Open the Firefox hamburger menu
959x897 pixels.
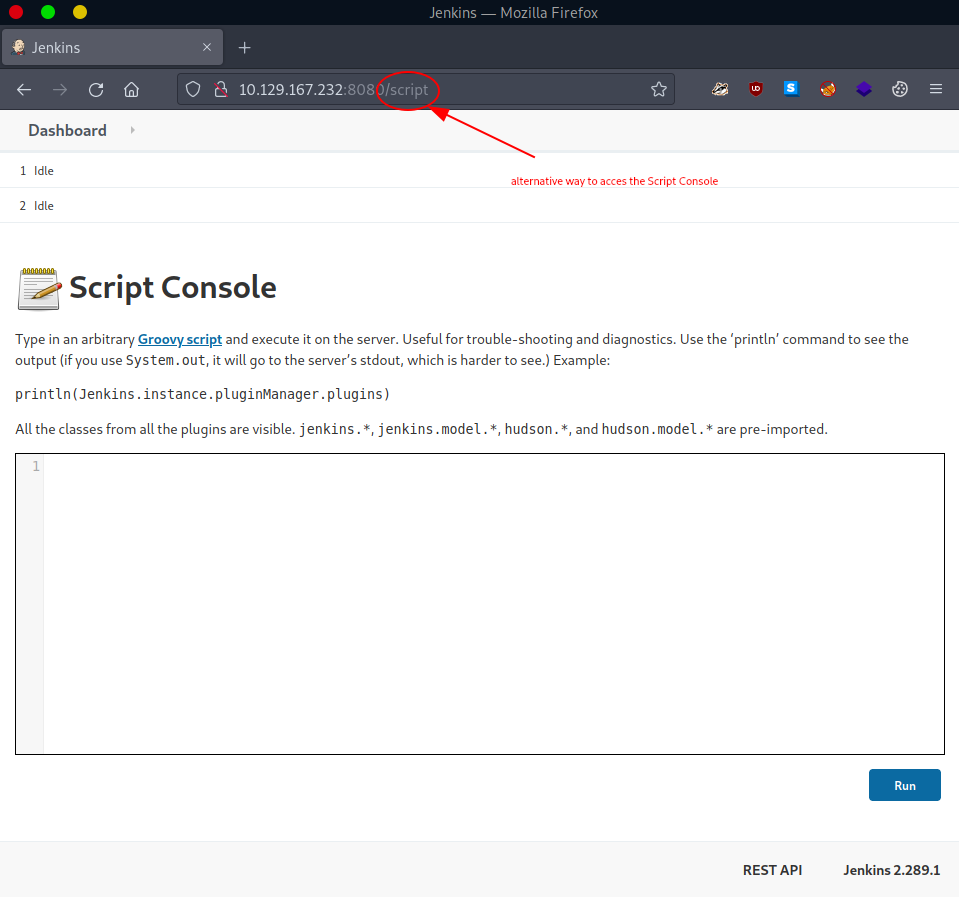(x=936, y=89)
